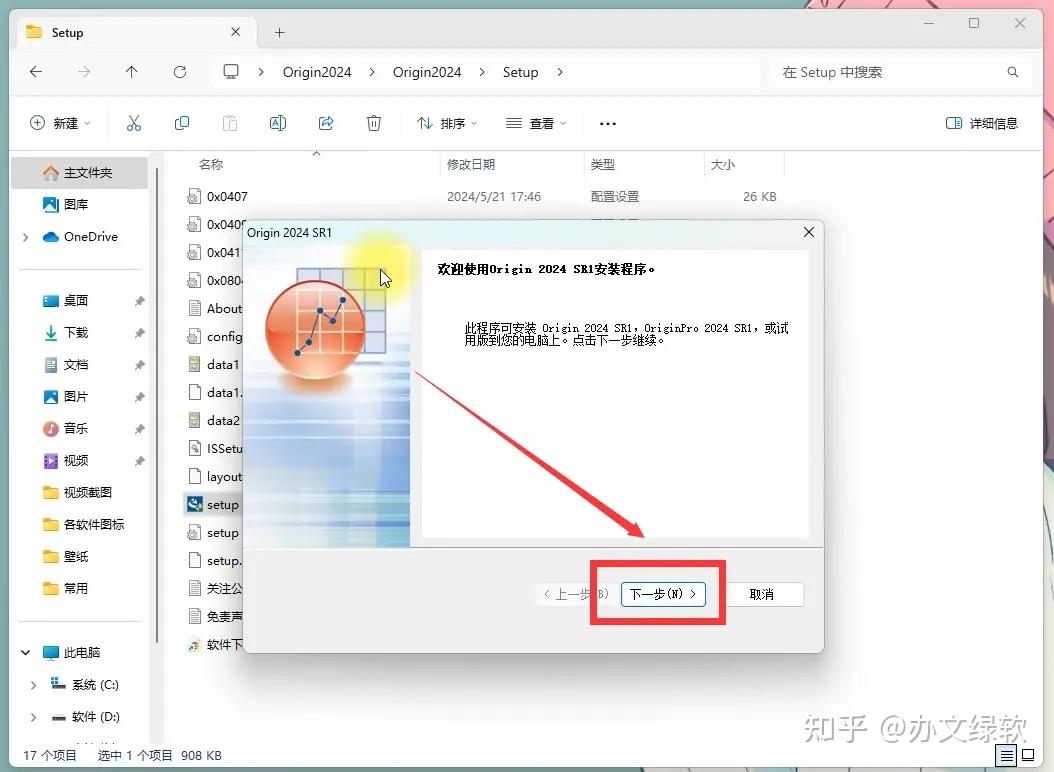Open the See more ellipsis menu

(x=607, y=122)
